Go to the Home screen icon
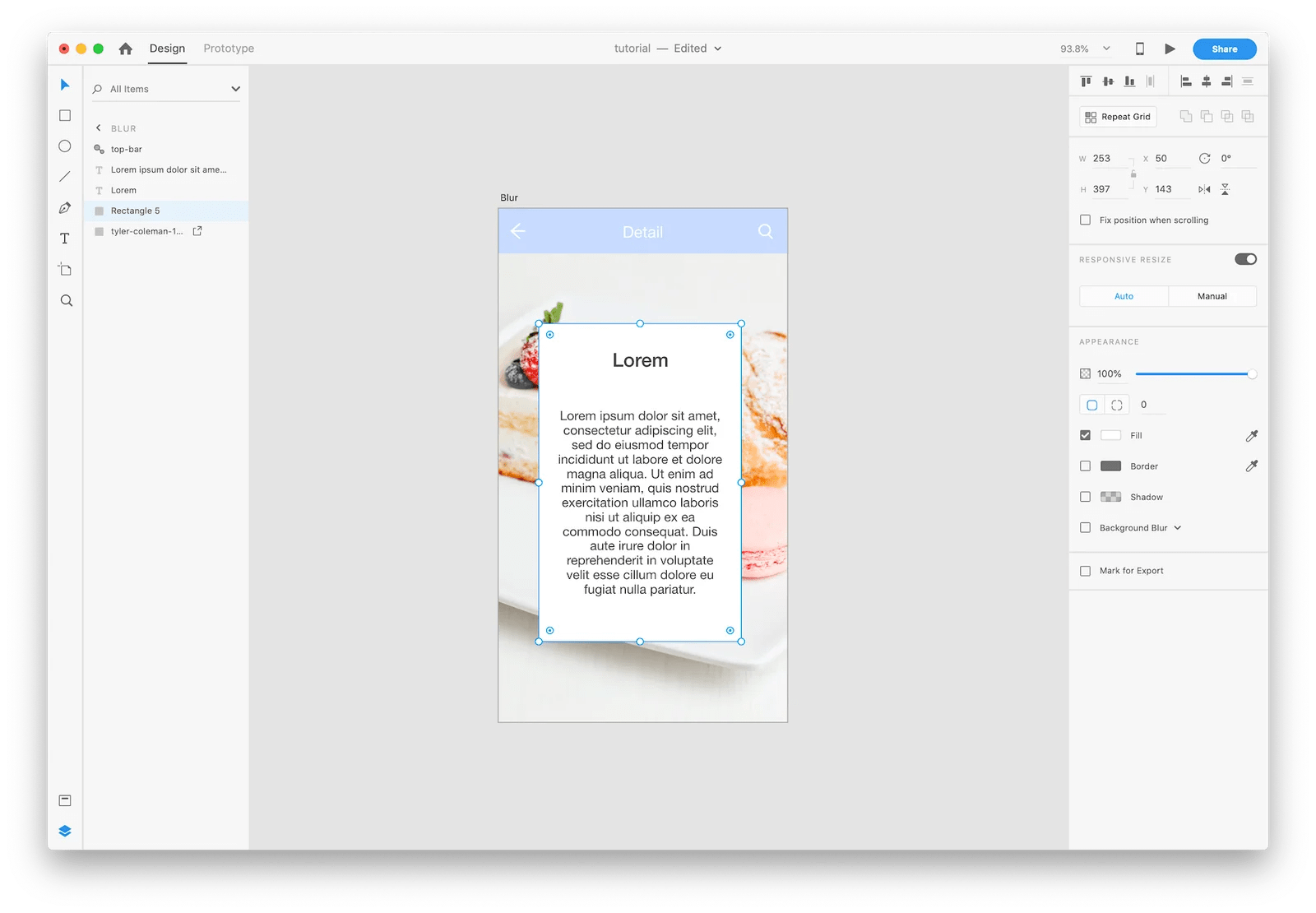The image size is (1316, 913). (x=126, y=49)
